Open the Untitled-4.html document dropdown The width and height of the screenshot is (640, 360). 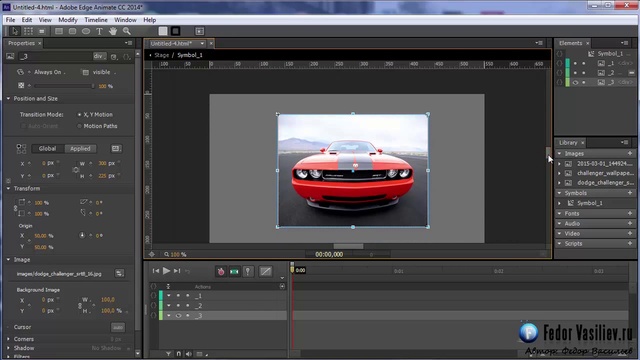(202, 43)
